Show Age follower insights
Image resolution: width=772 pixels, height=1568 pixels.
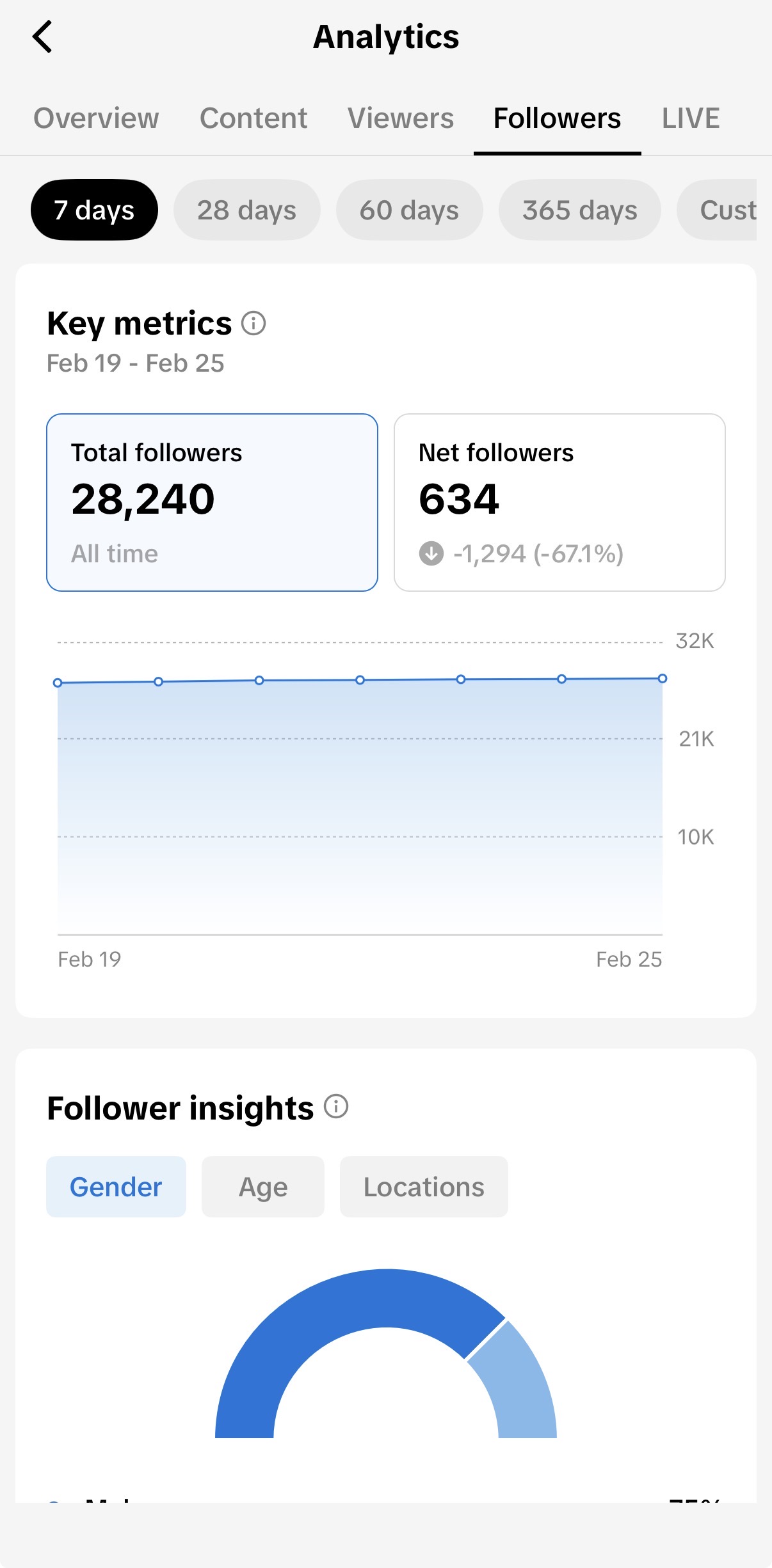click(263, 1187)
